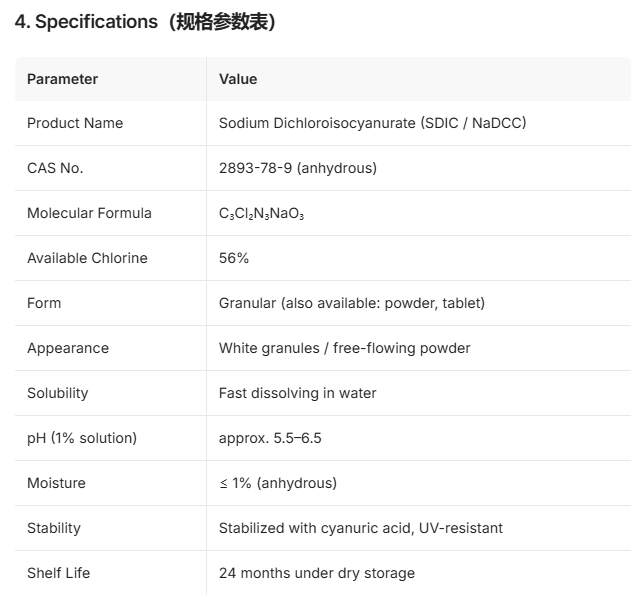The image size is (631, 611).
Task: Select the Value column header
Action: click(x=238, y=79)
